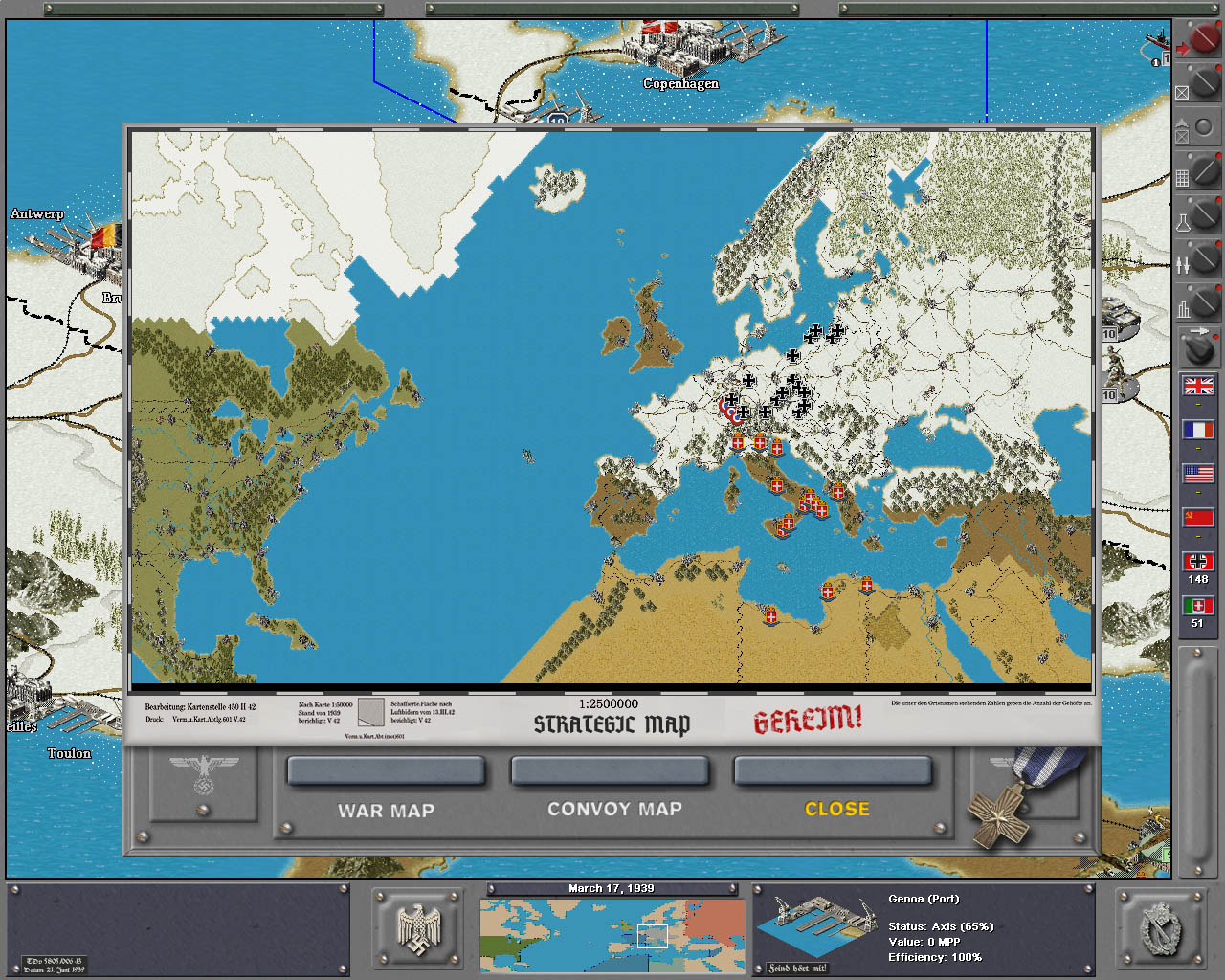
Task: Click the infantry assault badge in bottom corner
Action: (1161, 929)
